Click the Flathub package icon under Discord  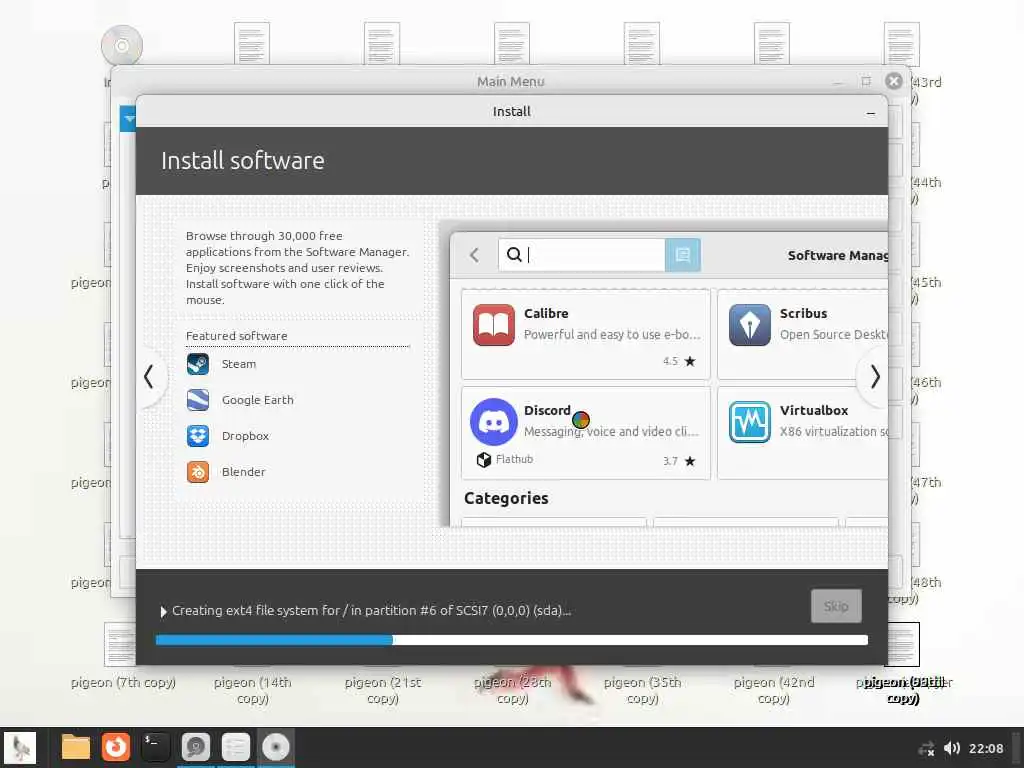click(x=483, y=460)
